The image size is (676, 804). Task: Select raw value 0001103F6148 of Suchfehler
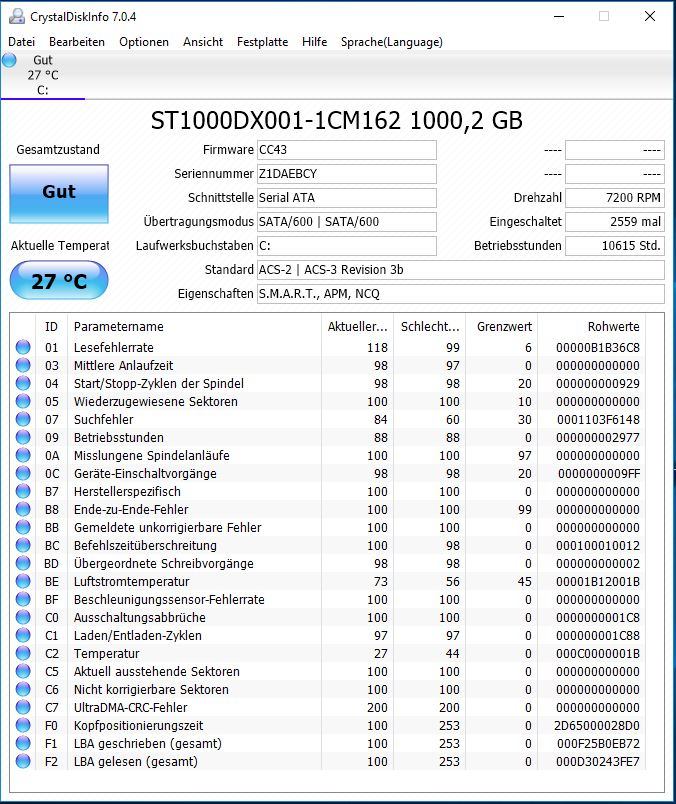pyautogui.click(x=598, y=419)
